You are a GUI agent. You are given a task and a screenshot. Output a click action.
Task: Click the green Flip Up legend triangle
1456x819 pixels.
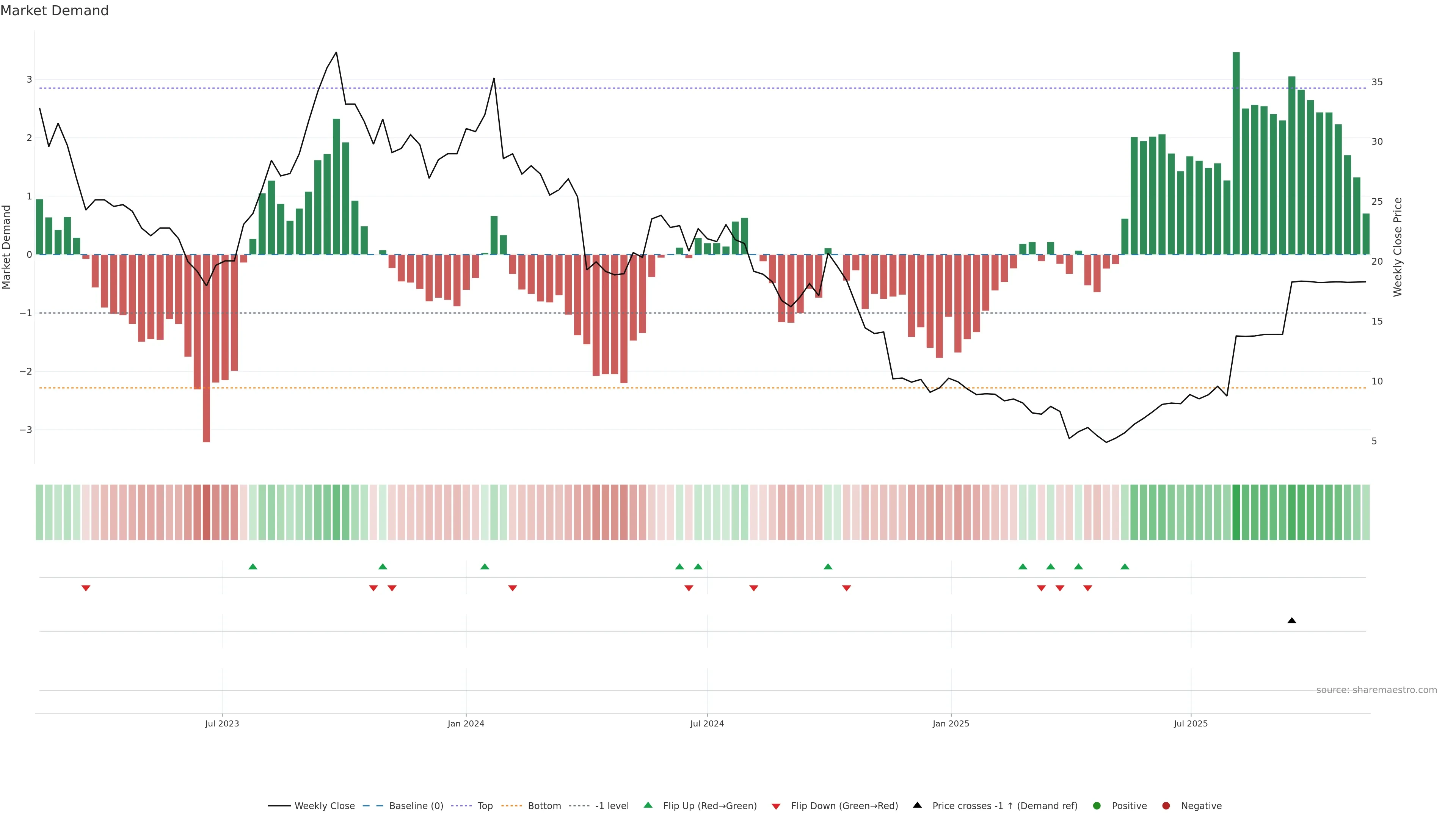coord(648,805)
